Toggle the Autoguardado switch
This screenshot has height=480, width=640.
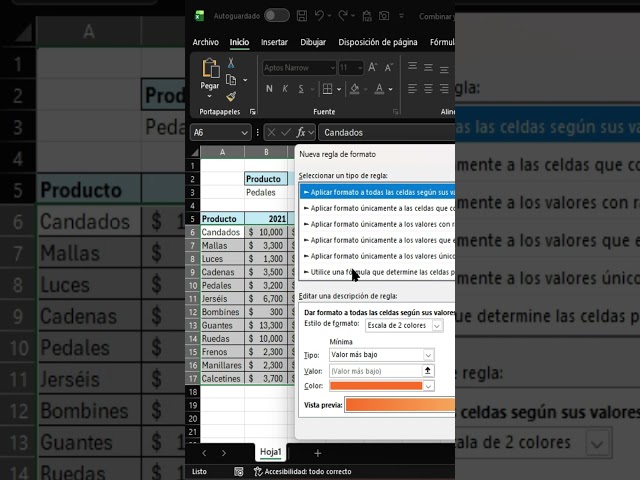pos(277,16)
